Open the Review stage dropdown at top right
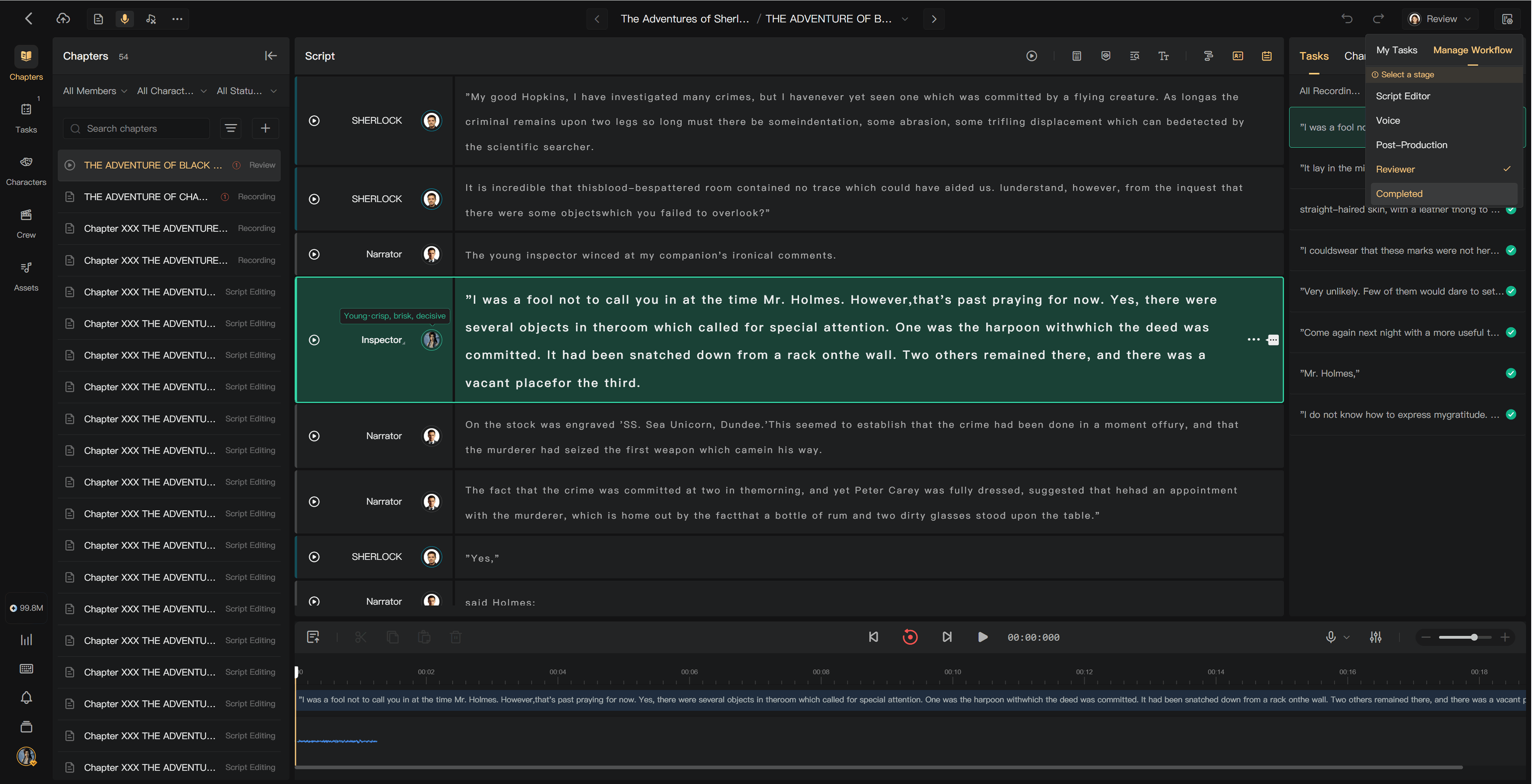 click(x=1440, y=19)
